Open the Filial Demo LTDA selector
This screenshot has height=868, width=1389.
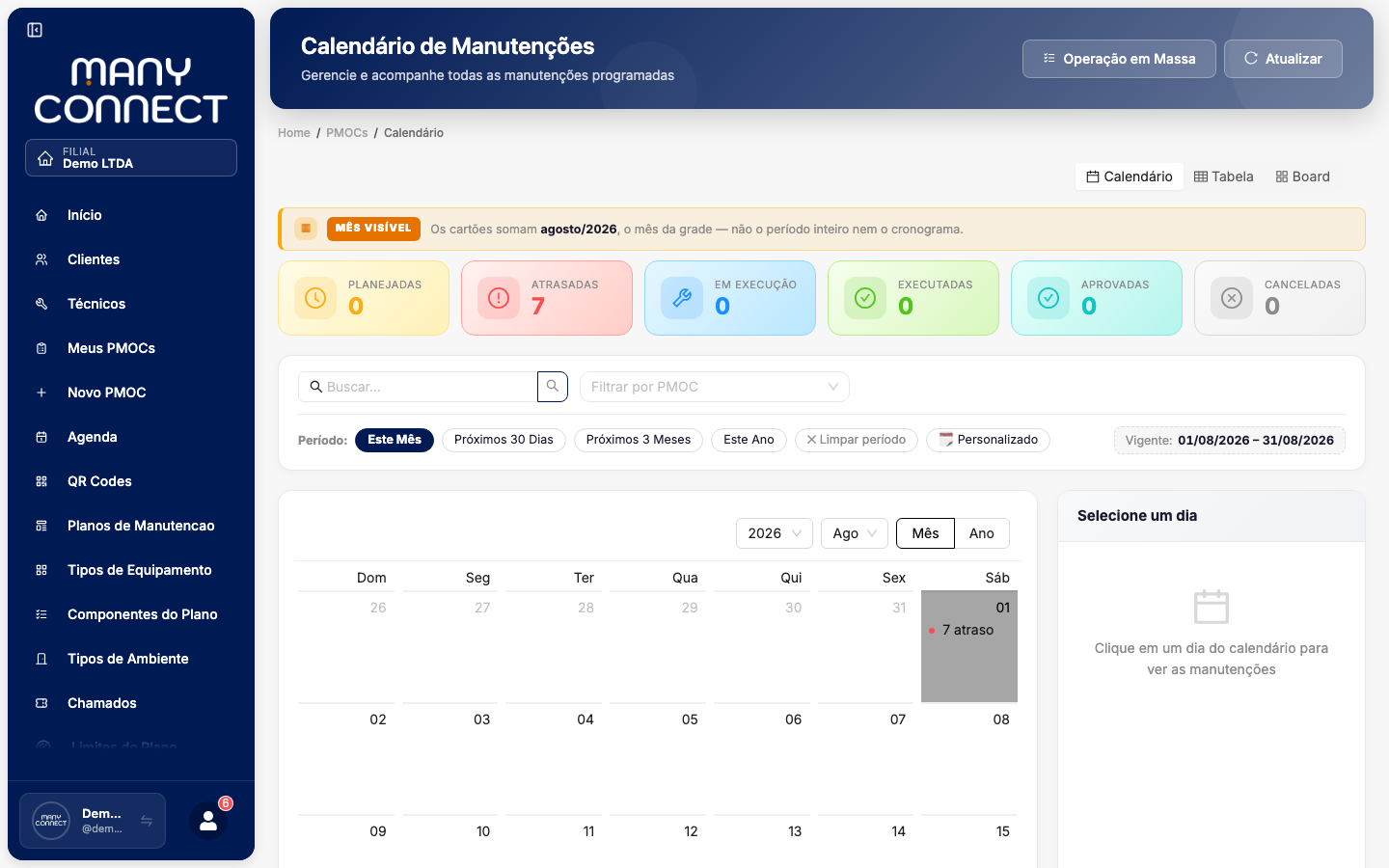[131, 158]
